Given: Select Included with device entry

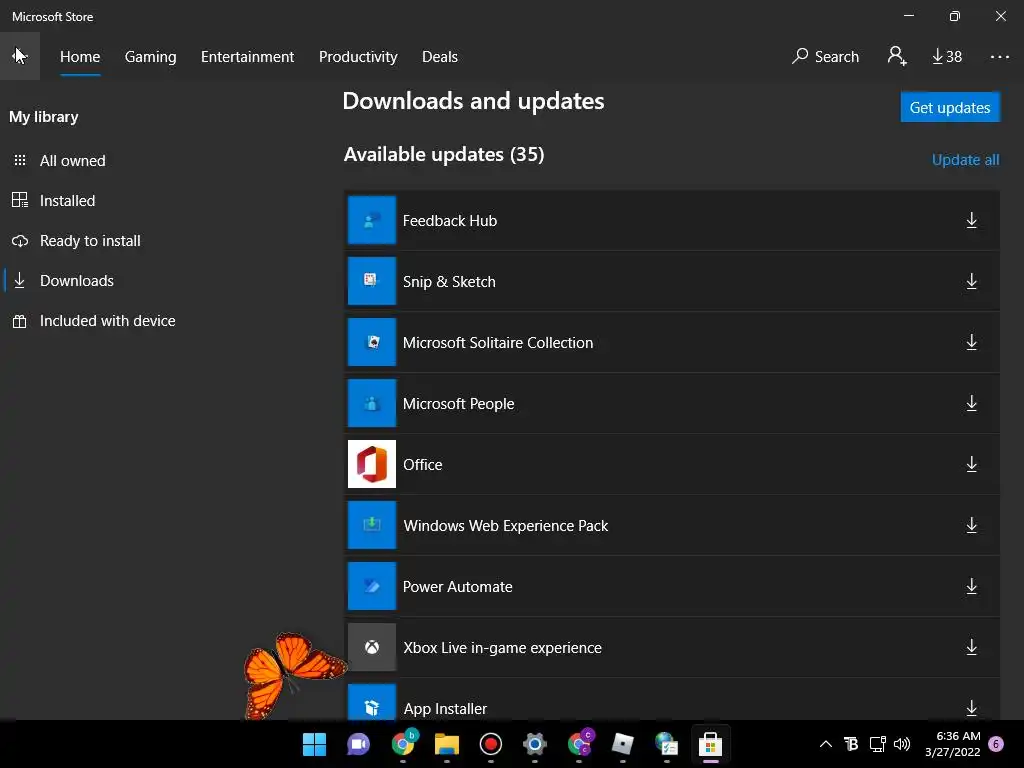Looking at the screenshot, I should pyautogui.click(x=107, y=321).
